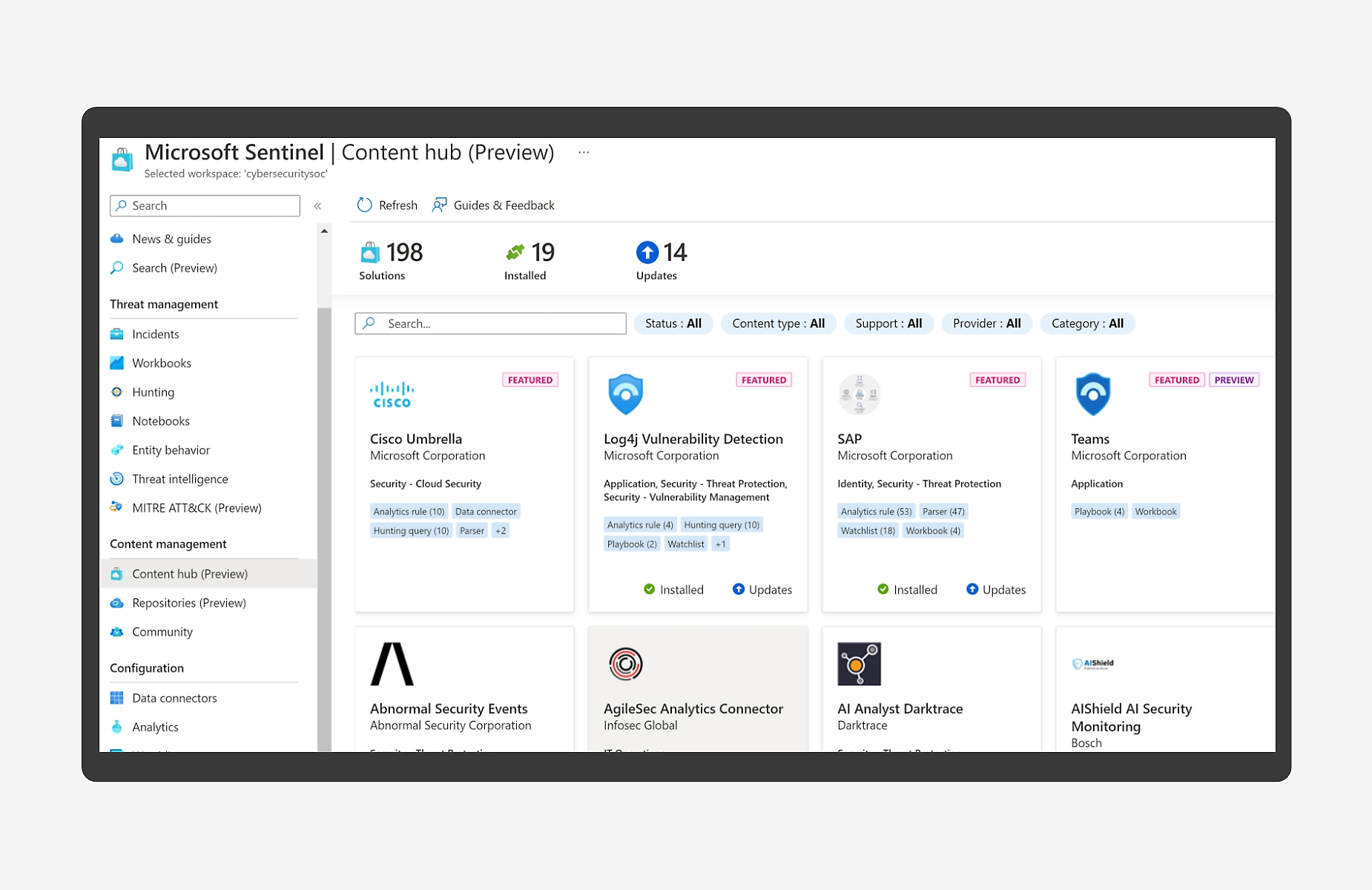Open the Hunting icon in sidebar
The height and width of the screenshot is (890, 1372).
click(x=117, y=392)
